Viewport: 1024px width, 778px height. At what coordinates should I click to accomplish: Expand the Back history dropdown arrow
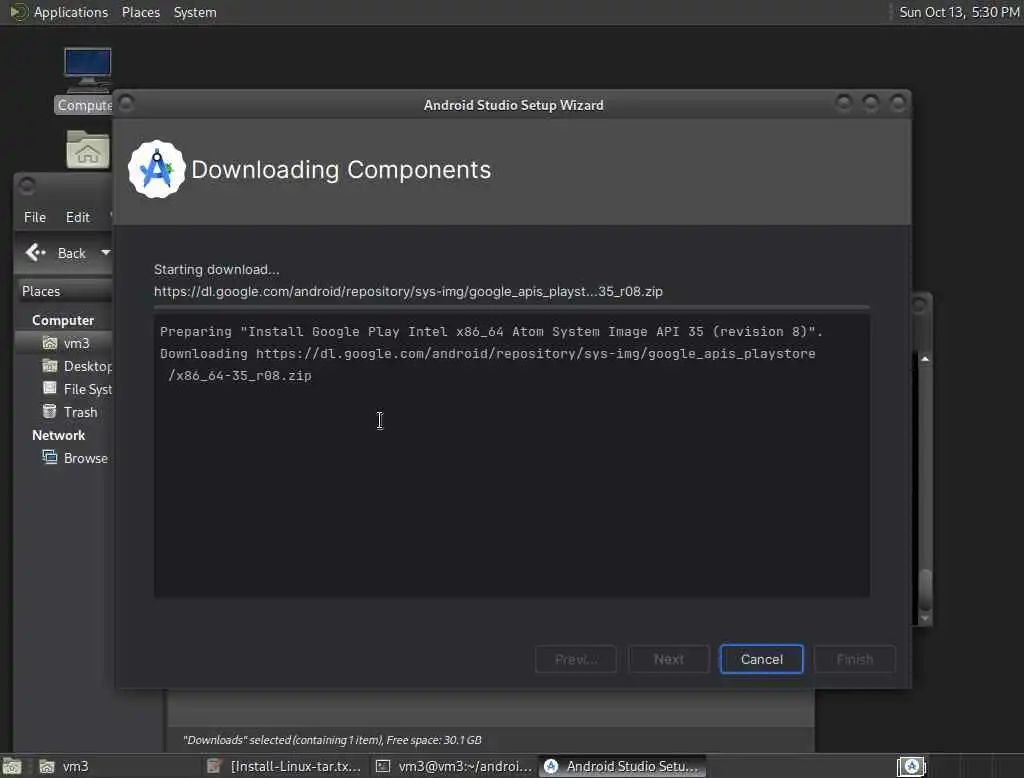point(105,252)
